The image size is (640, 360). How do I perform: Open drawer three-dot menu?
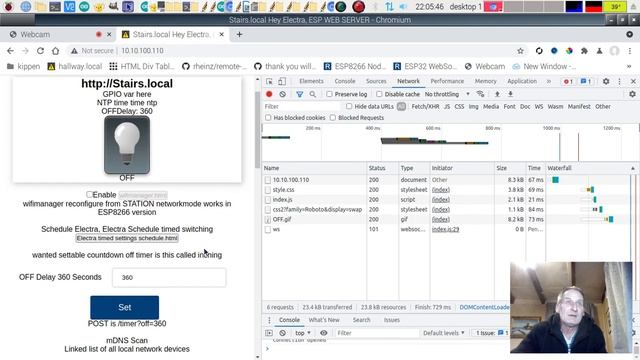pos(269,320)
